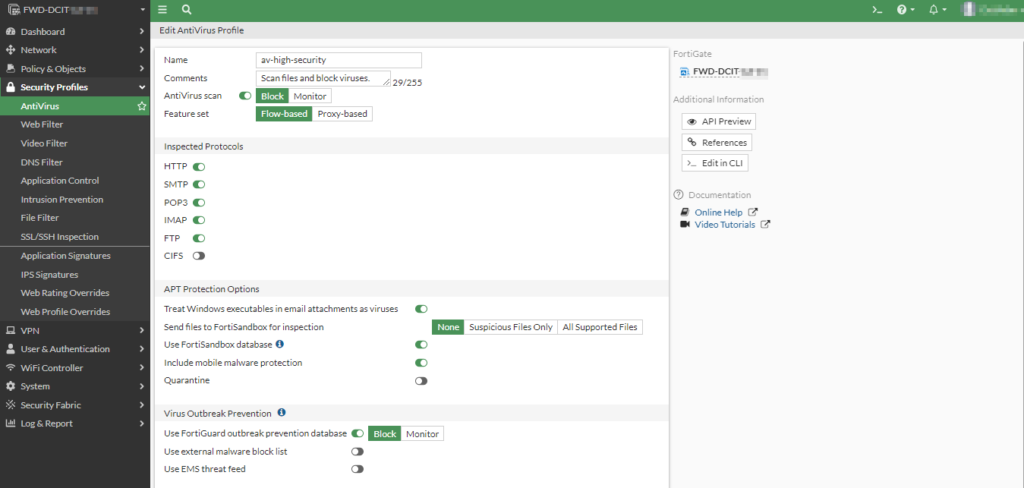
Task: Open the search magnifier icon
Action: click(187, 10)
